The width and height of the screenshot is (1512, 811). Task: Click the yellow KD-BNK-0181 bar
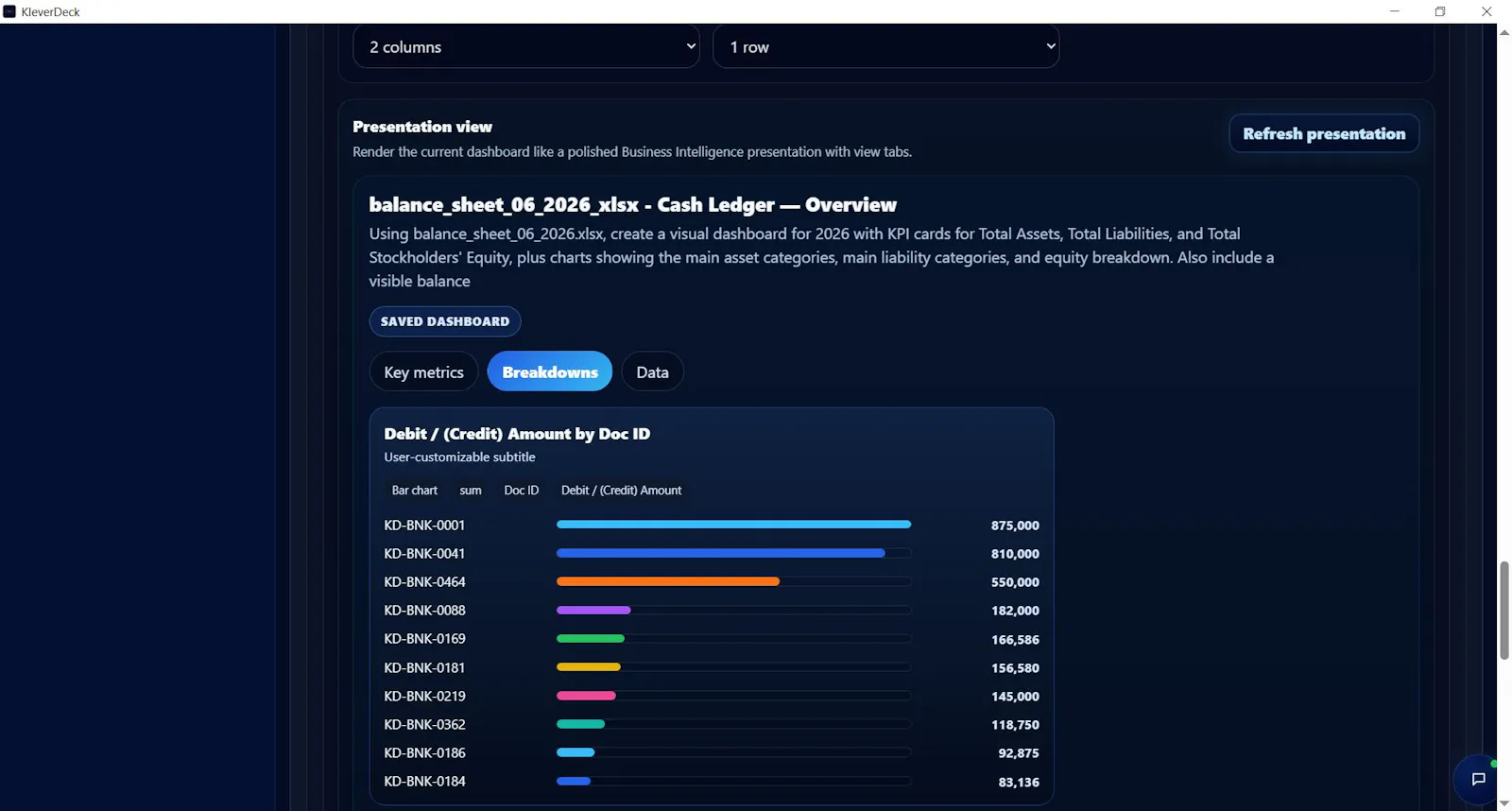click(x=589, y=667)
